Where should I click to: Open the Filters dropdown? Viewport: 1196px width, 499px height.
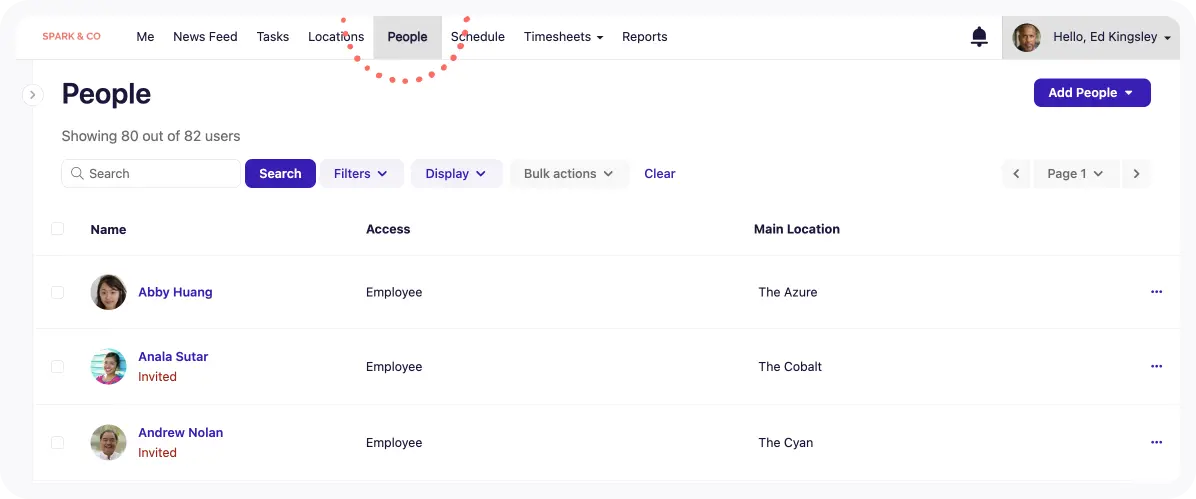361,174
